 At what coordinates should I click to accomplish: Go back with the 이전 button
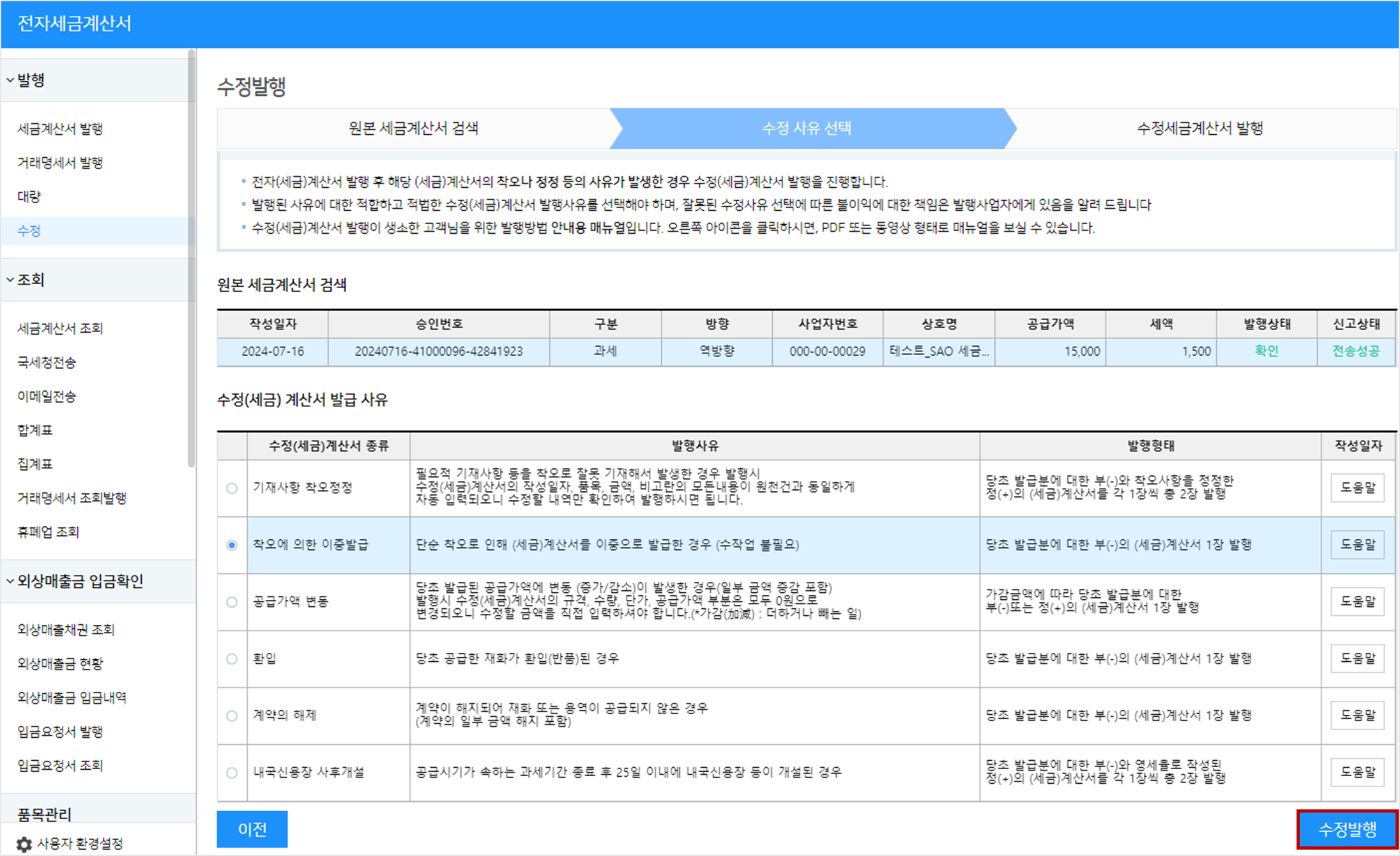[x=252, y=829]
